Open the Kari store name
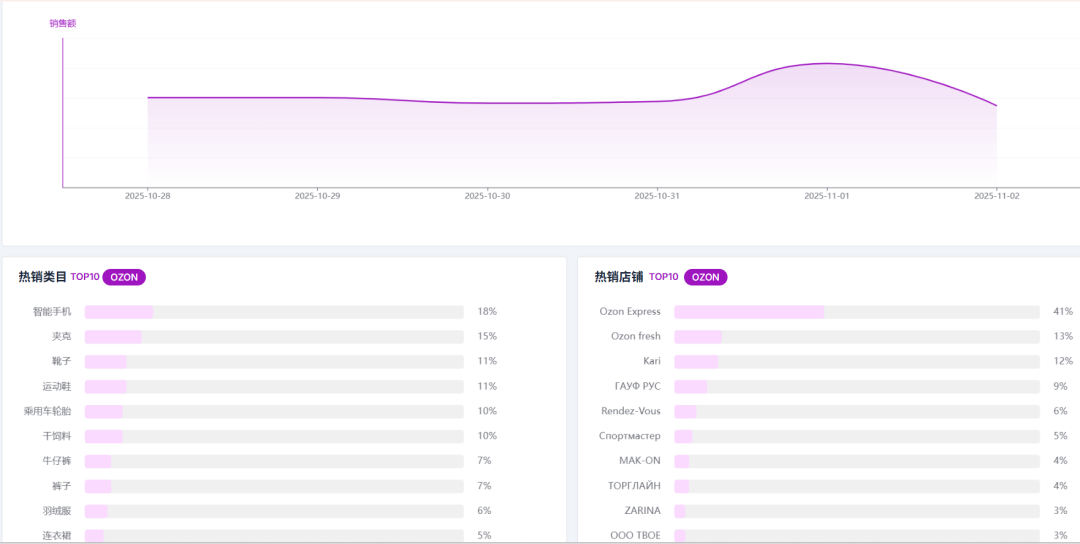The image size is (1080, 544). [x=652, y=361]
